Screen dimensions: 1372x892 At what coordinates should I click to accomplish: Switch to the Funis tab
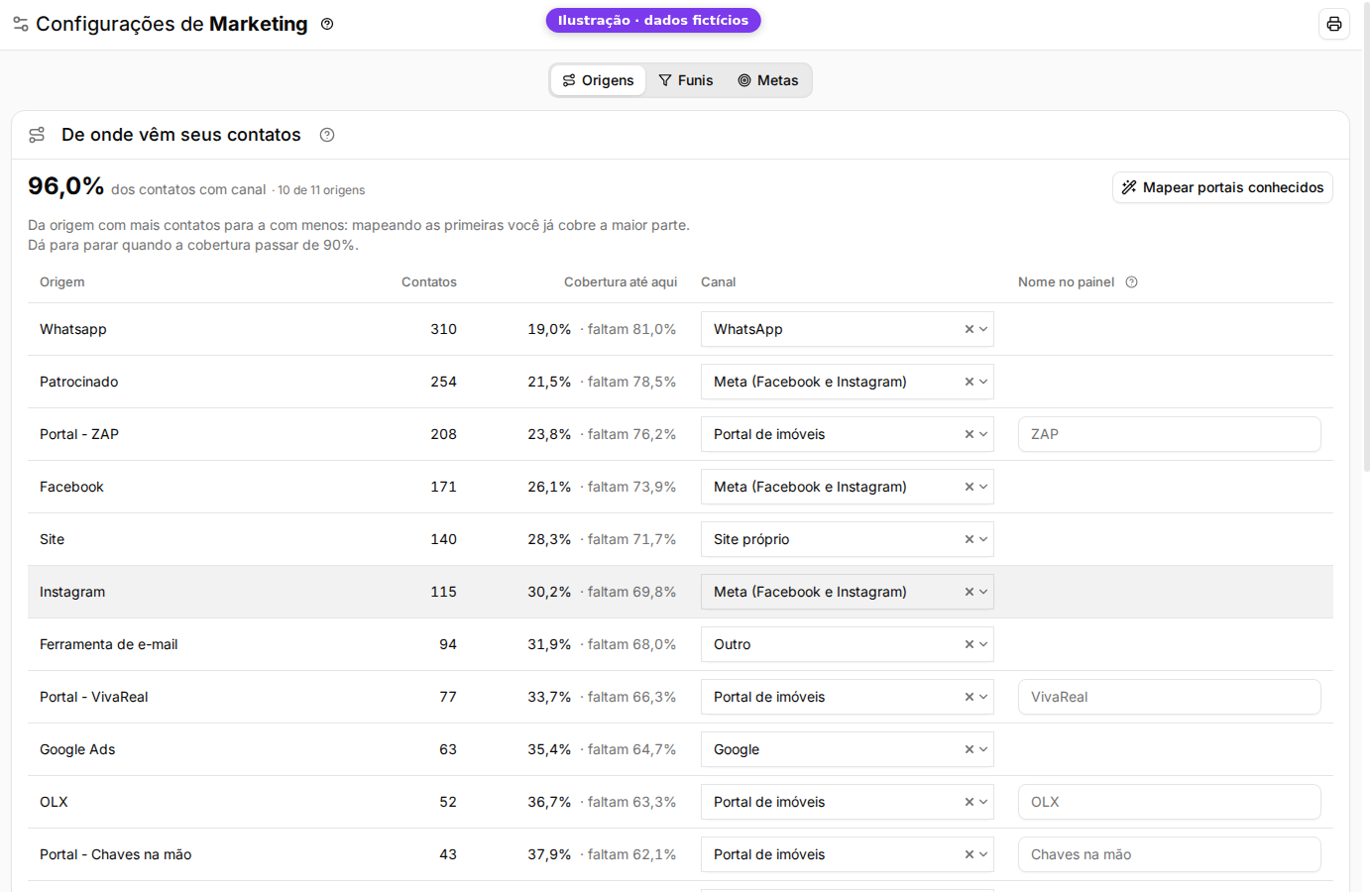point(686,80)
